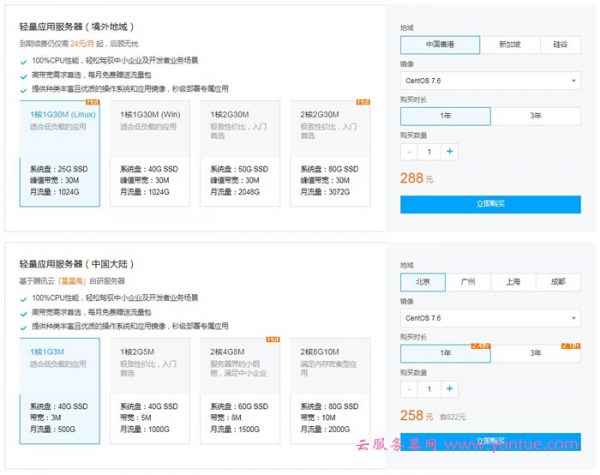Switch mainland purchase duration to 3年
This screenshot has width=600, height=475.
click(x=535, y=353)
